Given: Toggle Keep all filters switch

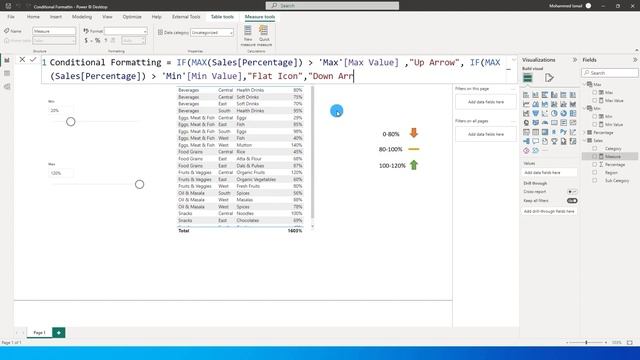Looking at the screenshot, I should point(572,200).
